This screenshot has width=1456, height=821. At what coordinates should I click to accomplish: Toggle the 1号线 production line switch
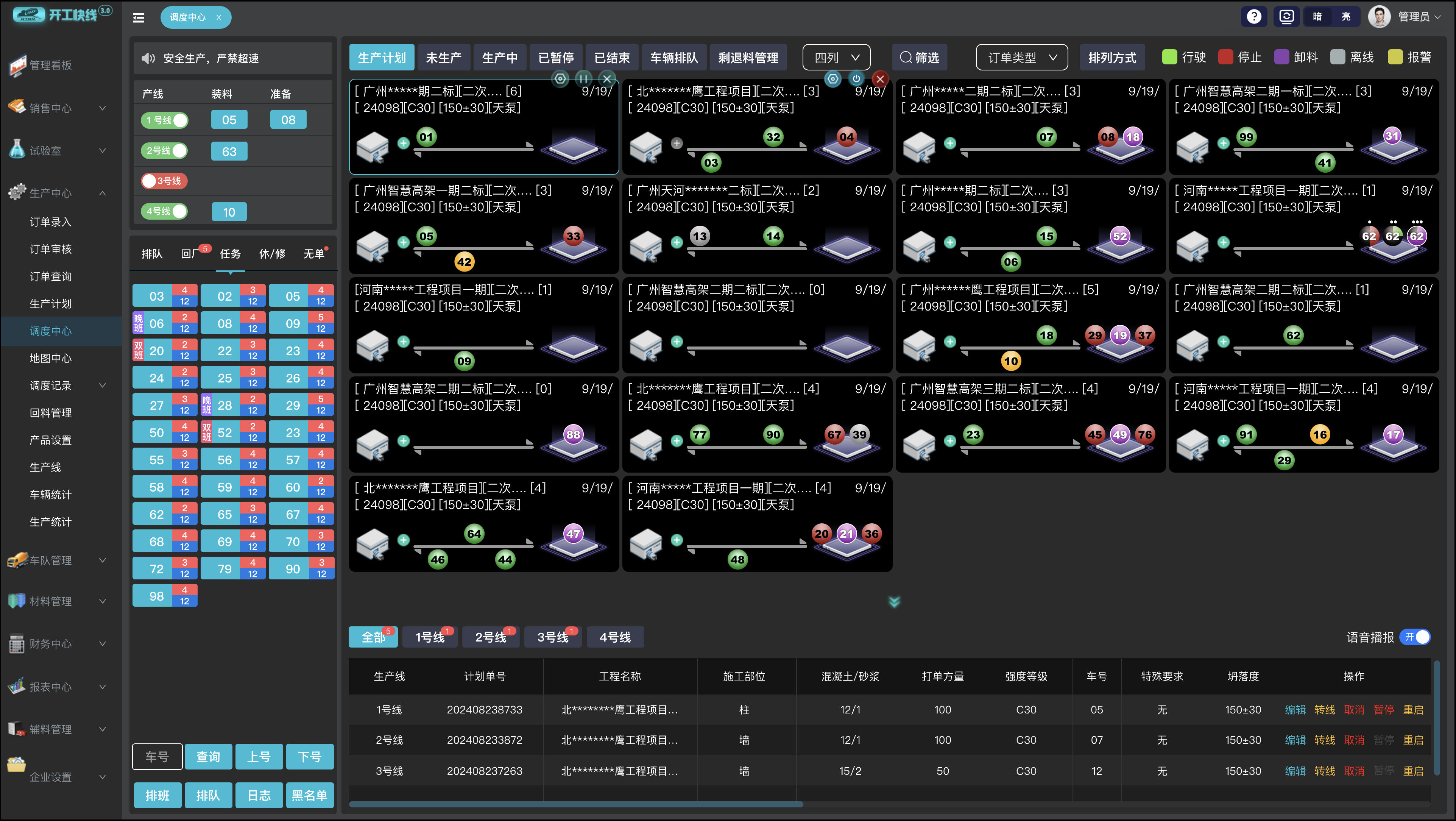click(164, 120)
